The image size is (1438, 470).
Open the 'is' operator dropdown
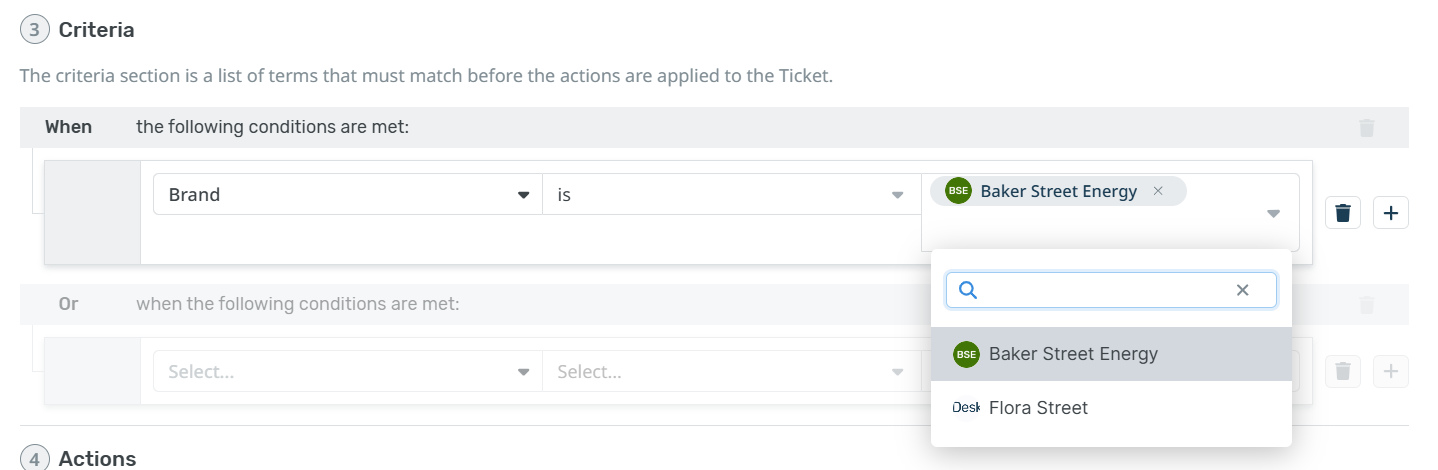click(731, 195)
